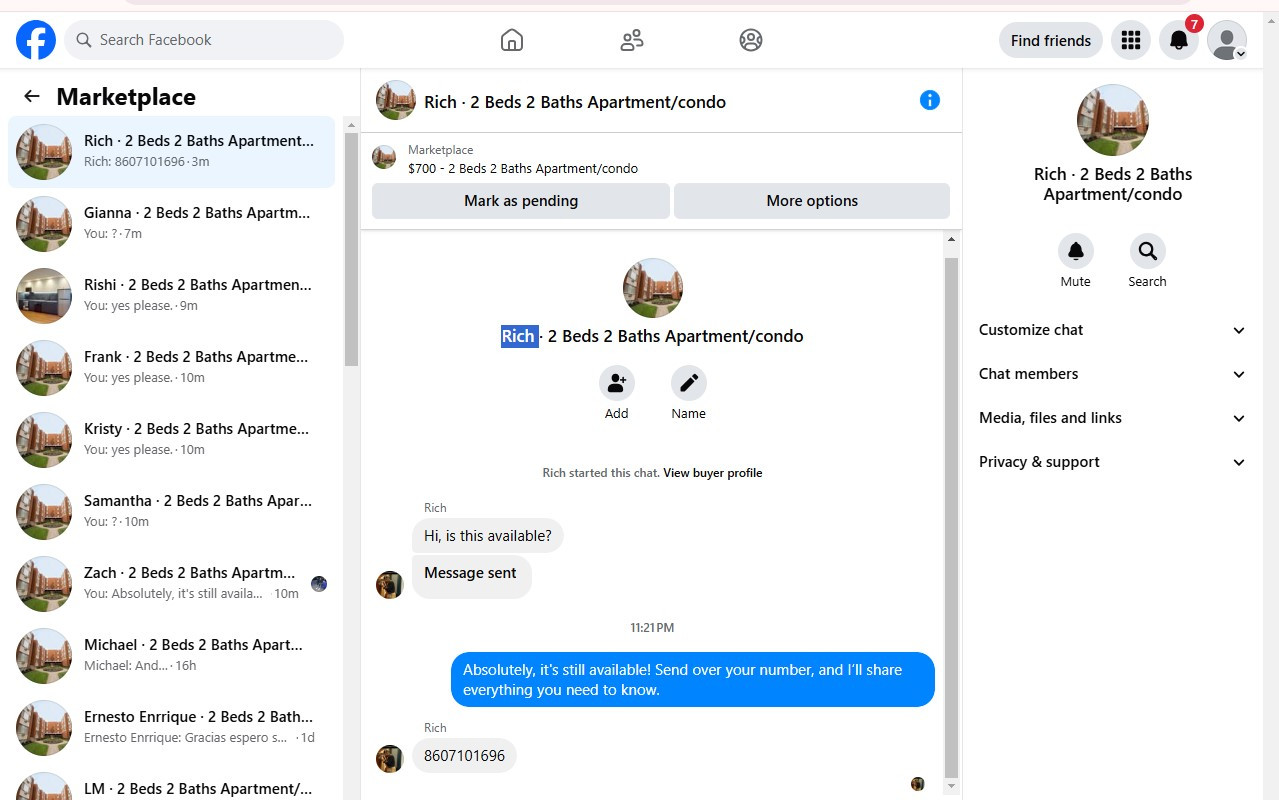The height and width of the screenshot is (800, 1279).
Task: Click the 'Marketplace' heading
Action: [126, 97]
